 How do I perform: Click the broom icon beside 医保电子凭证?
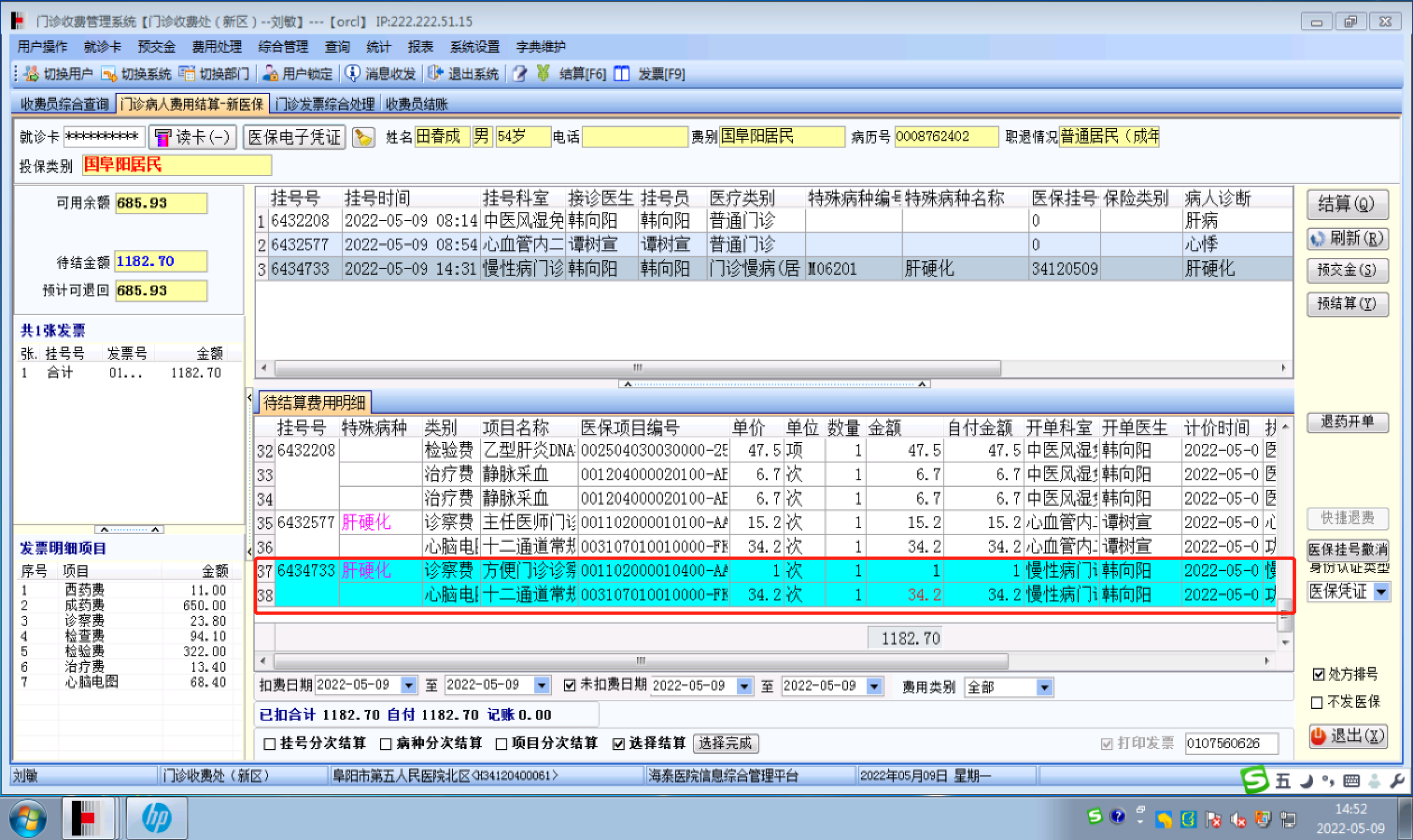[363, 137]
